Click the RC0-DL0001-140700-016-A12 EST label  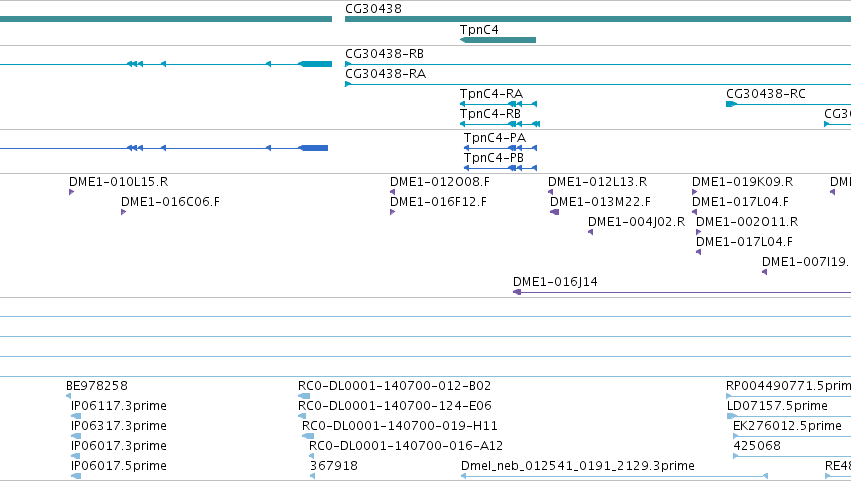(x=406, y=446)
